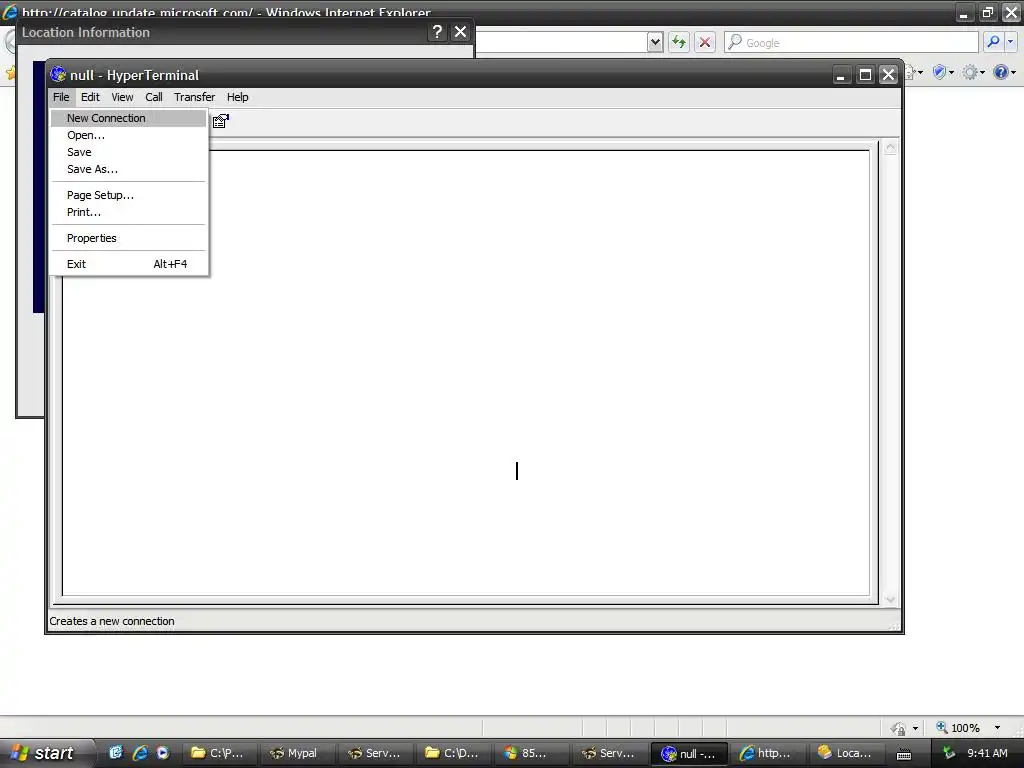Open the Call menu in HyperTerminal
The image size is (1024, 768).
(x=153, y=97)
